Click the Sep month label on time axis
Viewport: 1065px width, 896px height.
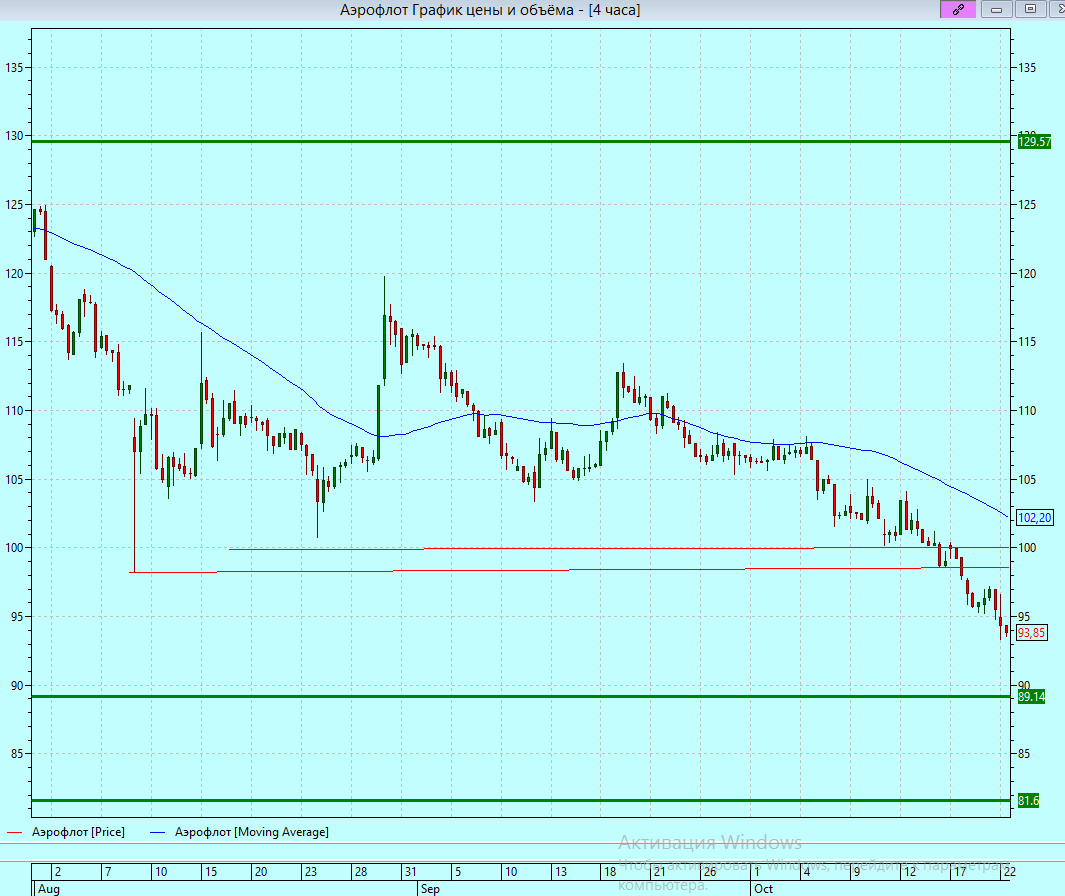pos(431,889)
